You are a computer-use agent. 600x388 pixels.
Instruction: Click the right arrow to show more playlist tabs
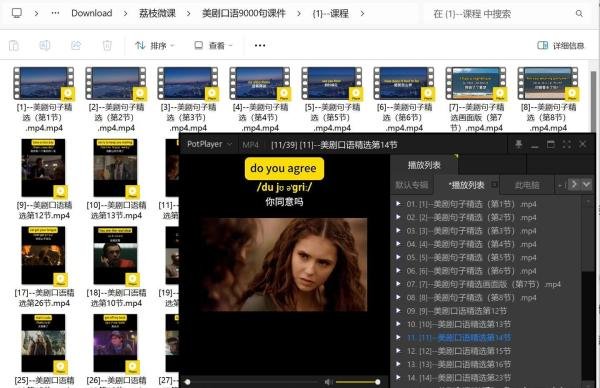point(574,184)
